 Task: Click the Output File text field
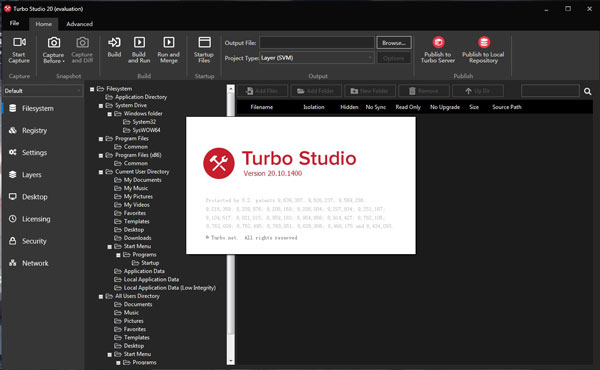[x=317, y=42]
